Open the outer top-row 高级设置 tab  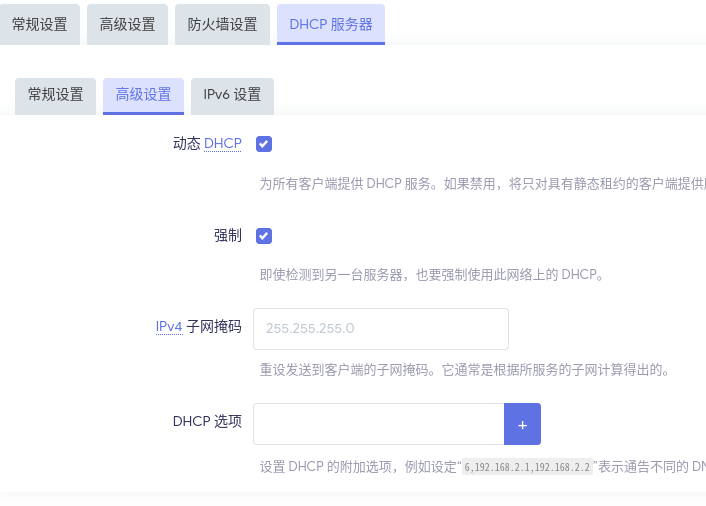(127, 25)
